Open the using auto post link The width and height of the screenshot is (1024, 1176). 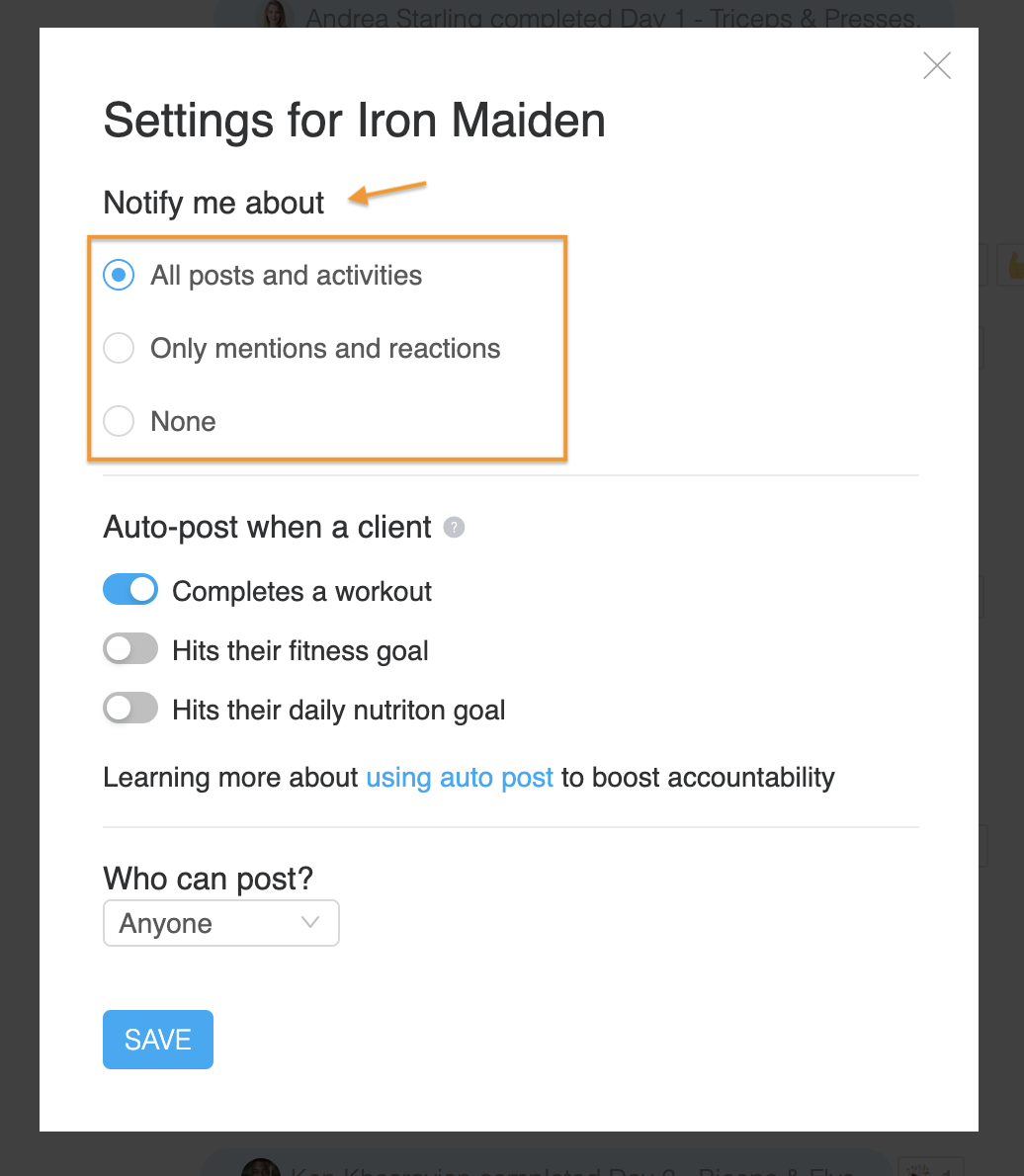click(459, 778)
